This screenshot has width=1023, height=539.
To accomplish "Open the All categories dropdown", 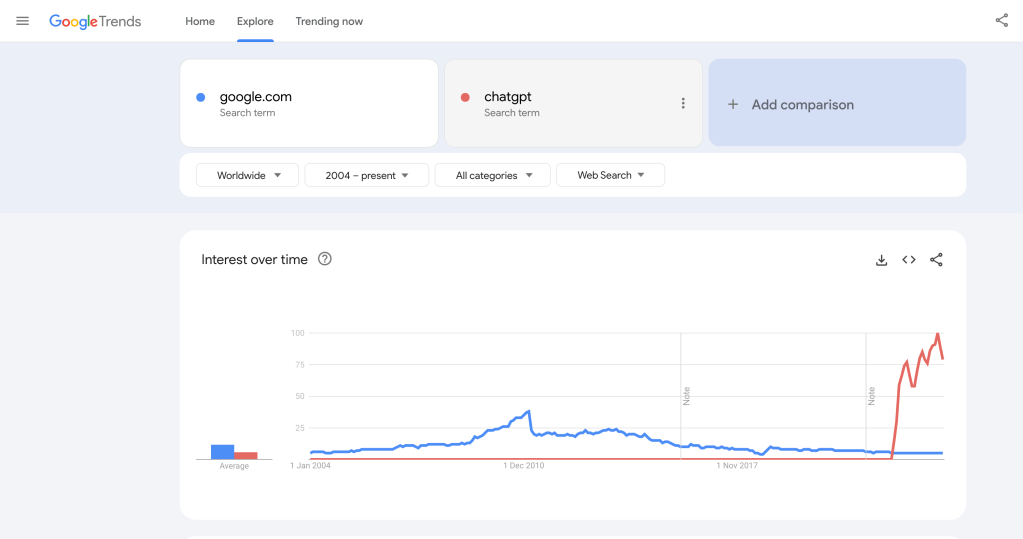I will click(x=493, y=175).
